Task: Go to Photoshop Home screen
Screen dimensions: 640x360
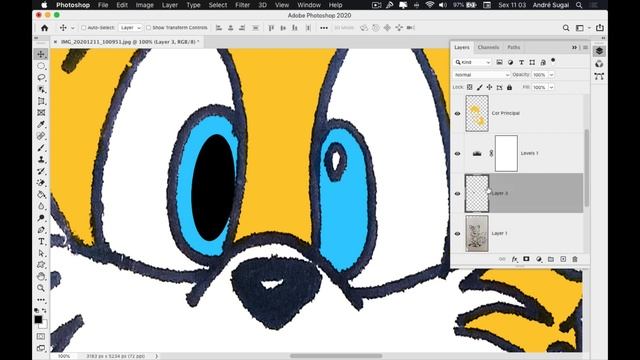Action: click(x=44, y=28)
